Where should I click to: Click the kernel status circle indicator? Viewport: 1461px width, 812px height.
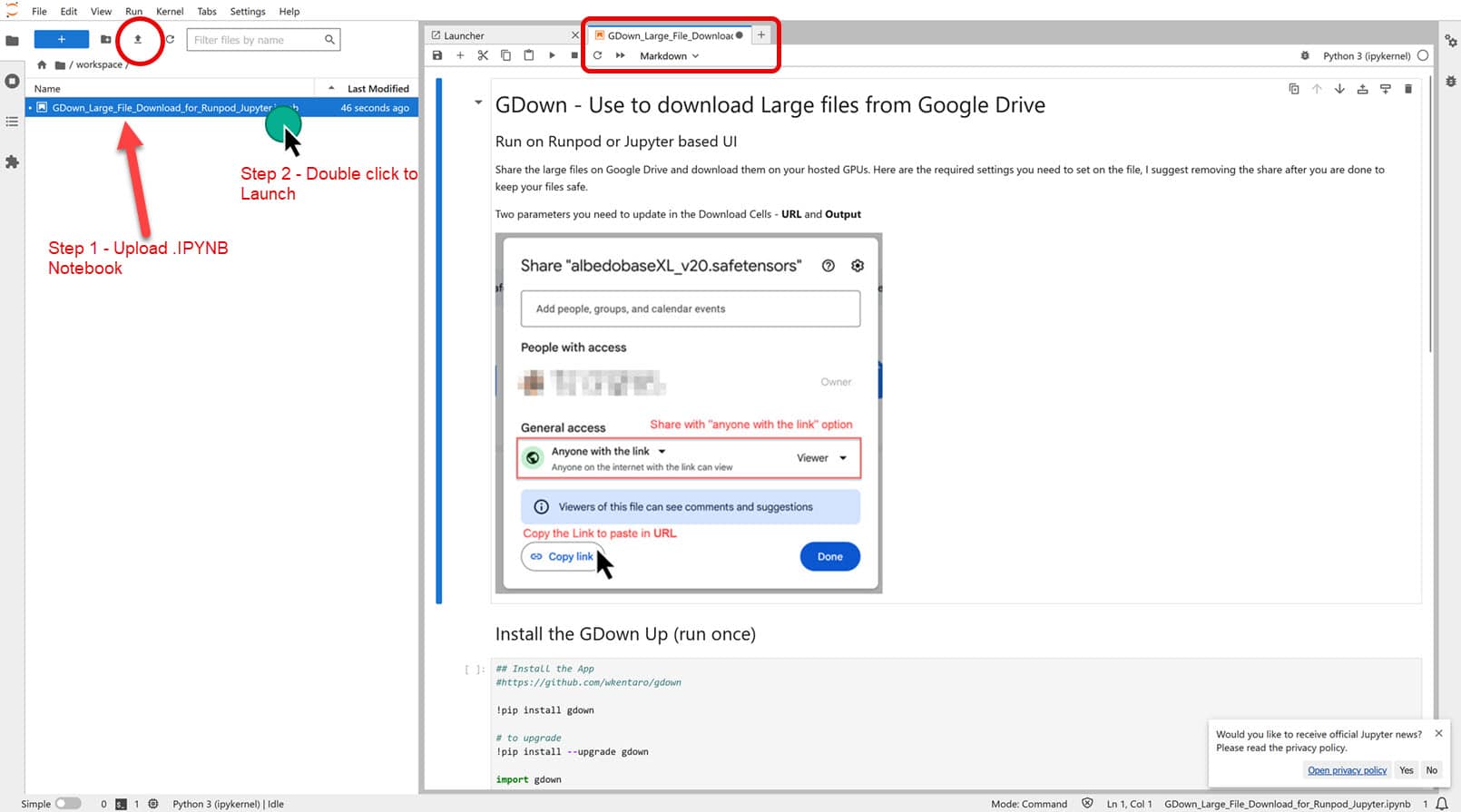tap(1423, 55)
